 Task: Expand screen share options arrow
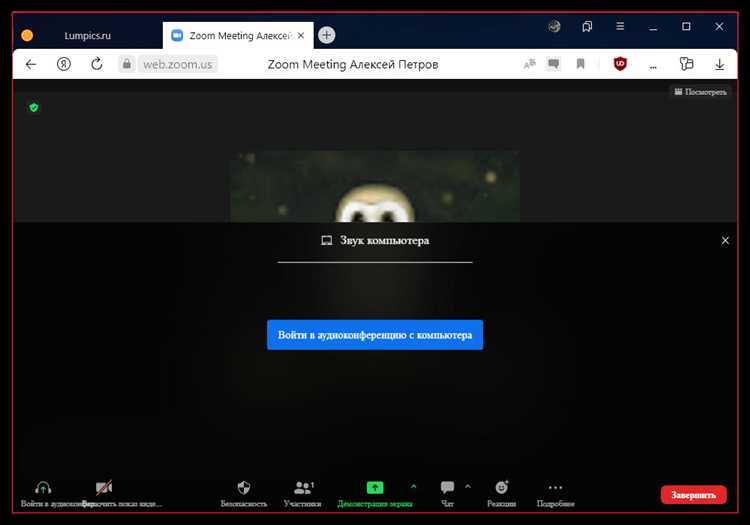click(x=413, y=487)
